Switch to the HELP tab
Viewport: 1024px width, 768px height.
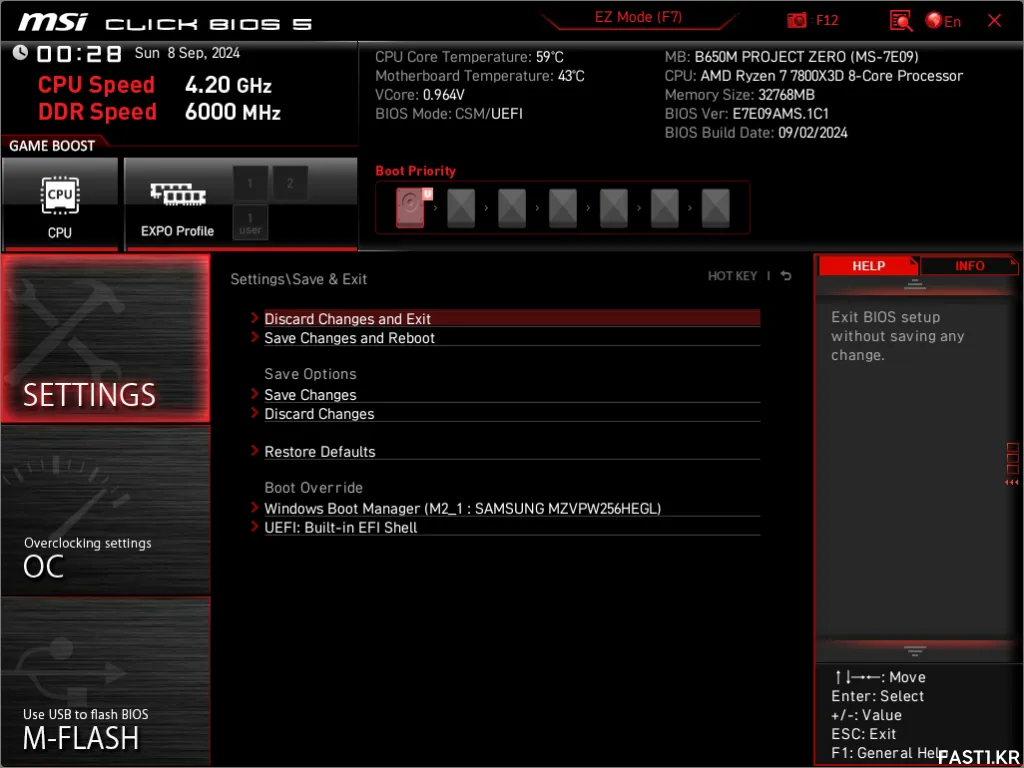coord(868,266)
